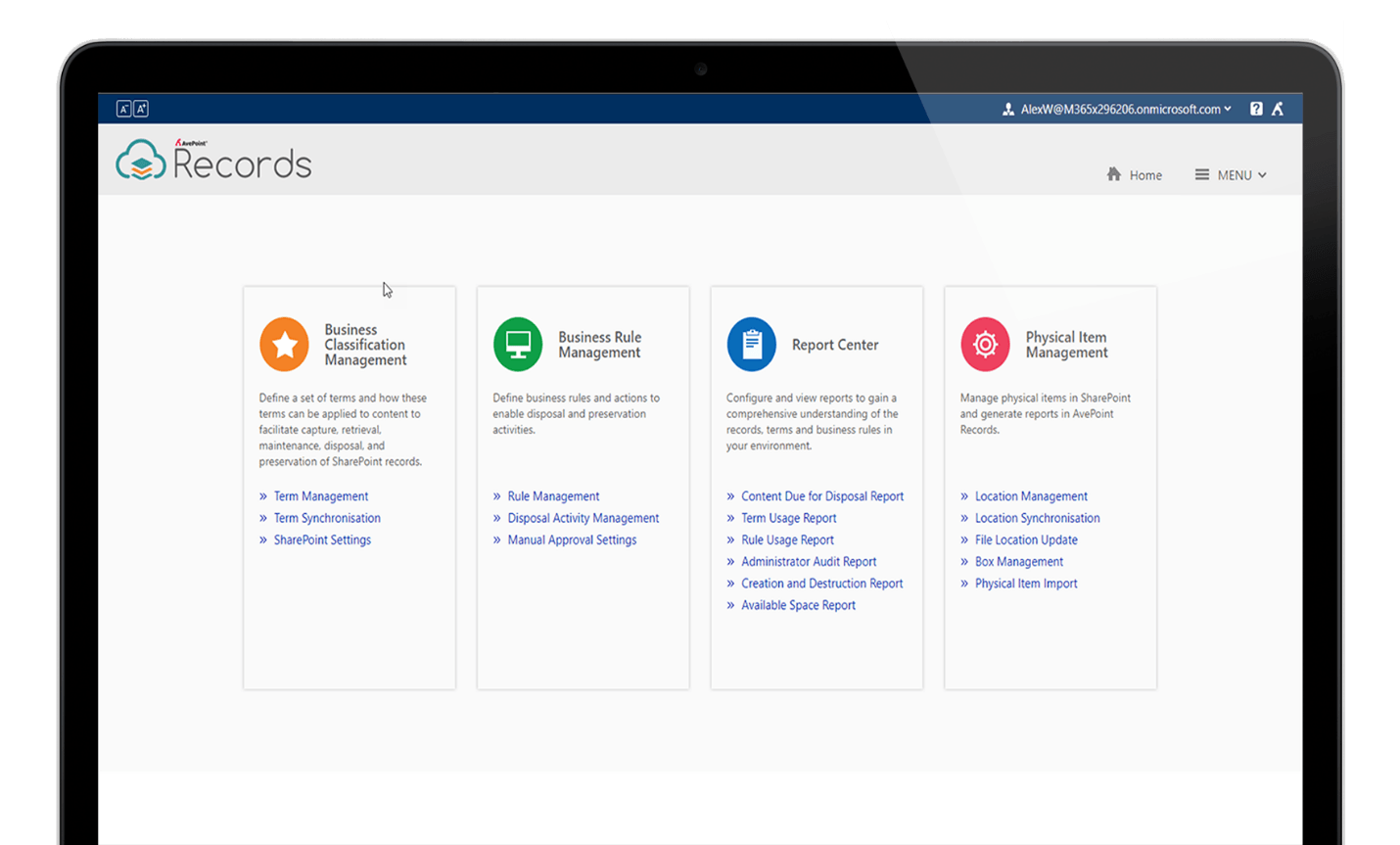Open Administrator Audit Report link
1400x845 pixels.
pos(809,561)
